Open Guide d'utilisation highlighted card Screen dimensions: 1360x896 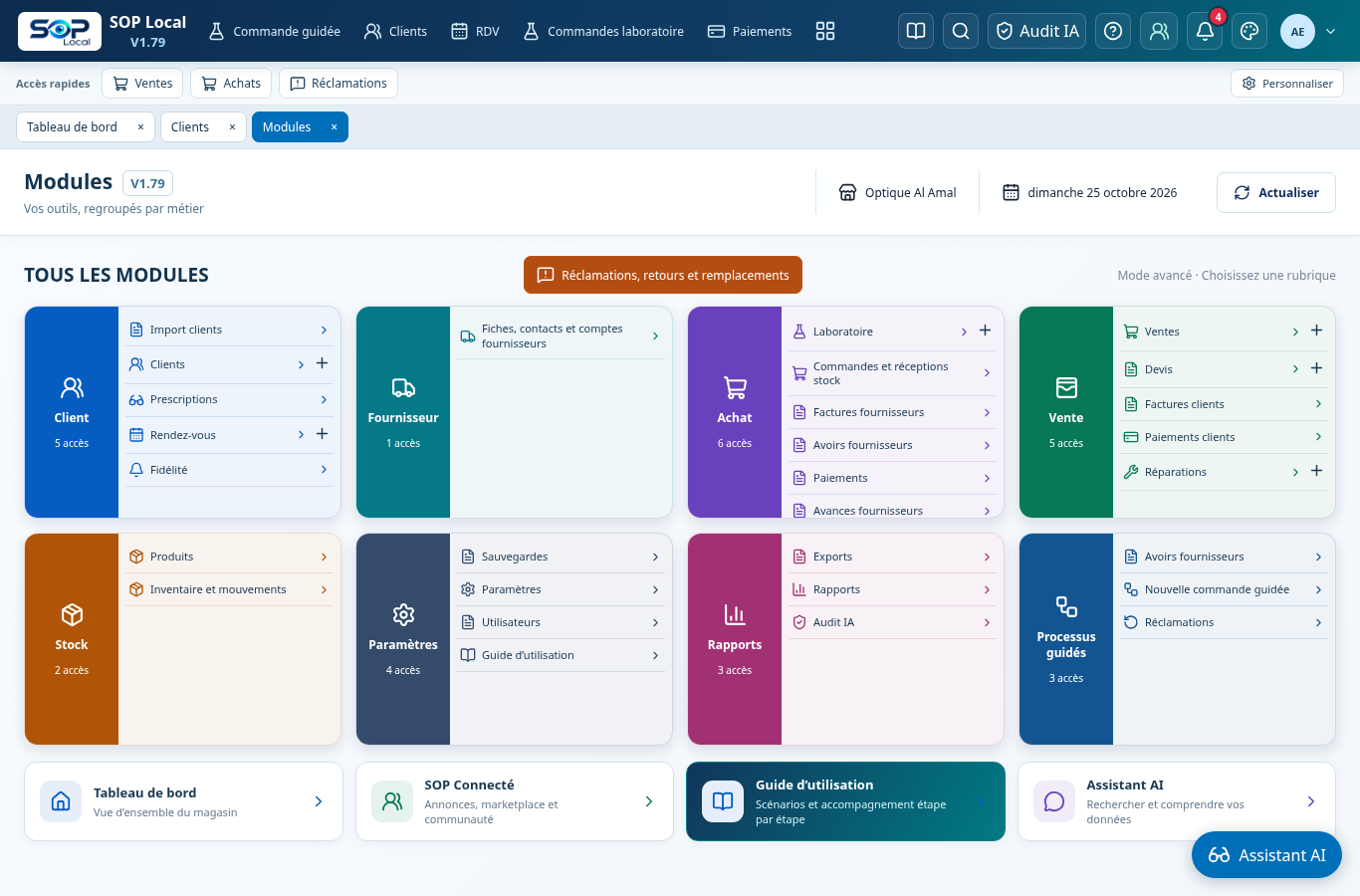click(x=846, y=801)
